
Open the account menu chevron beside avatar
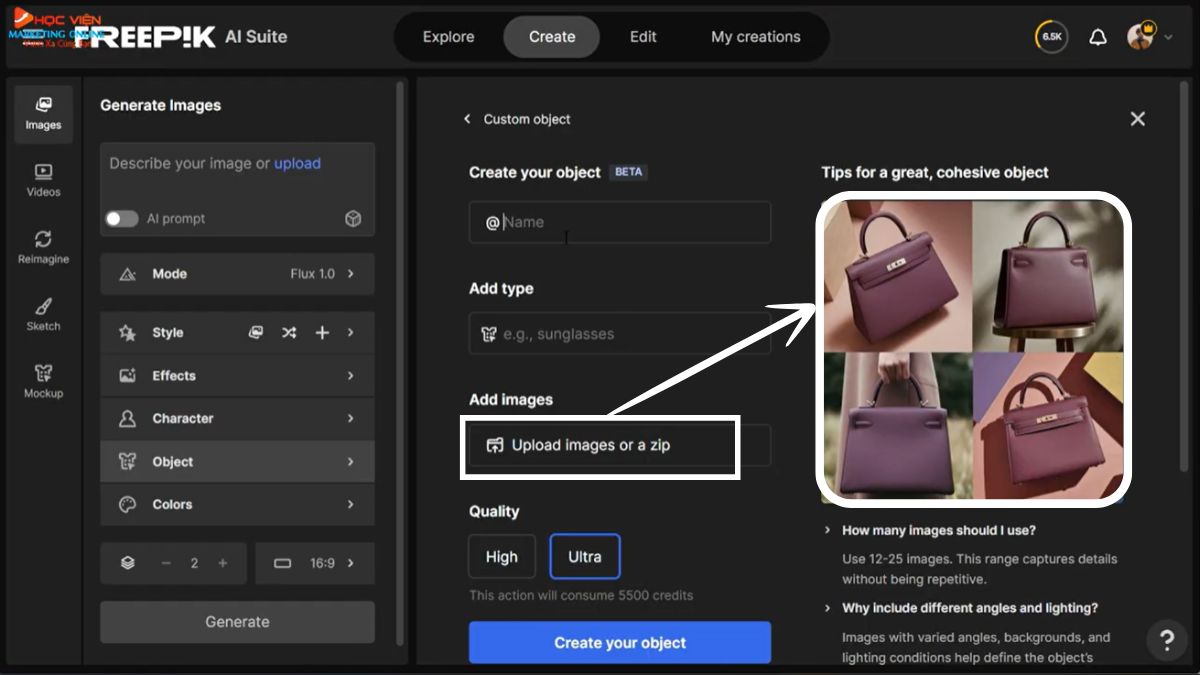click(1168, 37)
